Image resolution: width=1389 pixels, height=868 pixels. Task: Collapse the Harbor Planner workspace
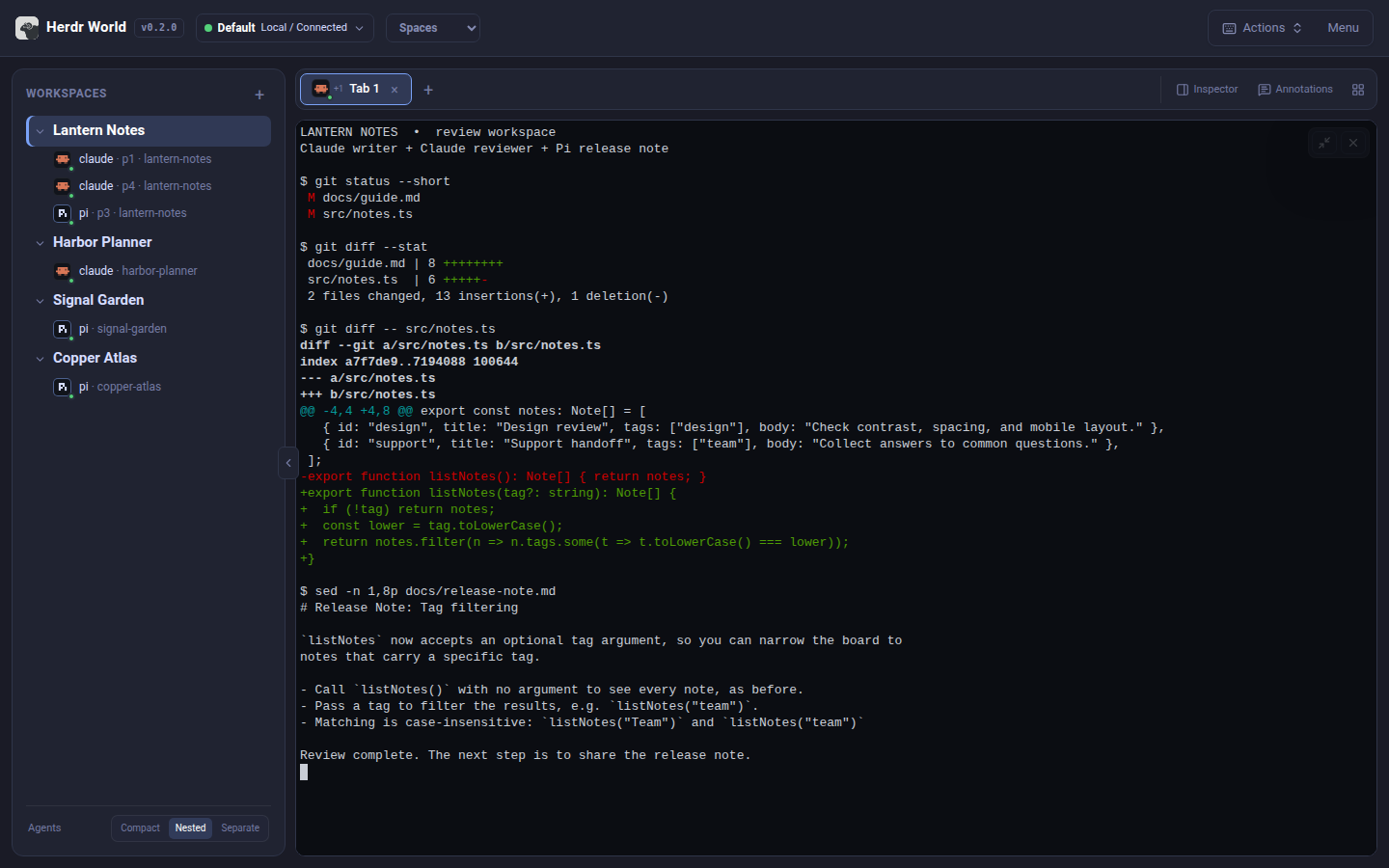click(x=40, y=243)
